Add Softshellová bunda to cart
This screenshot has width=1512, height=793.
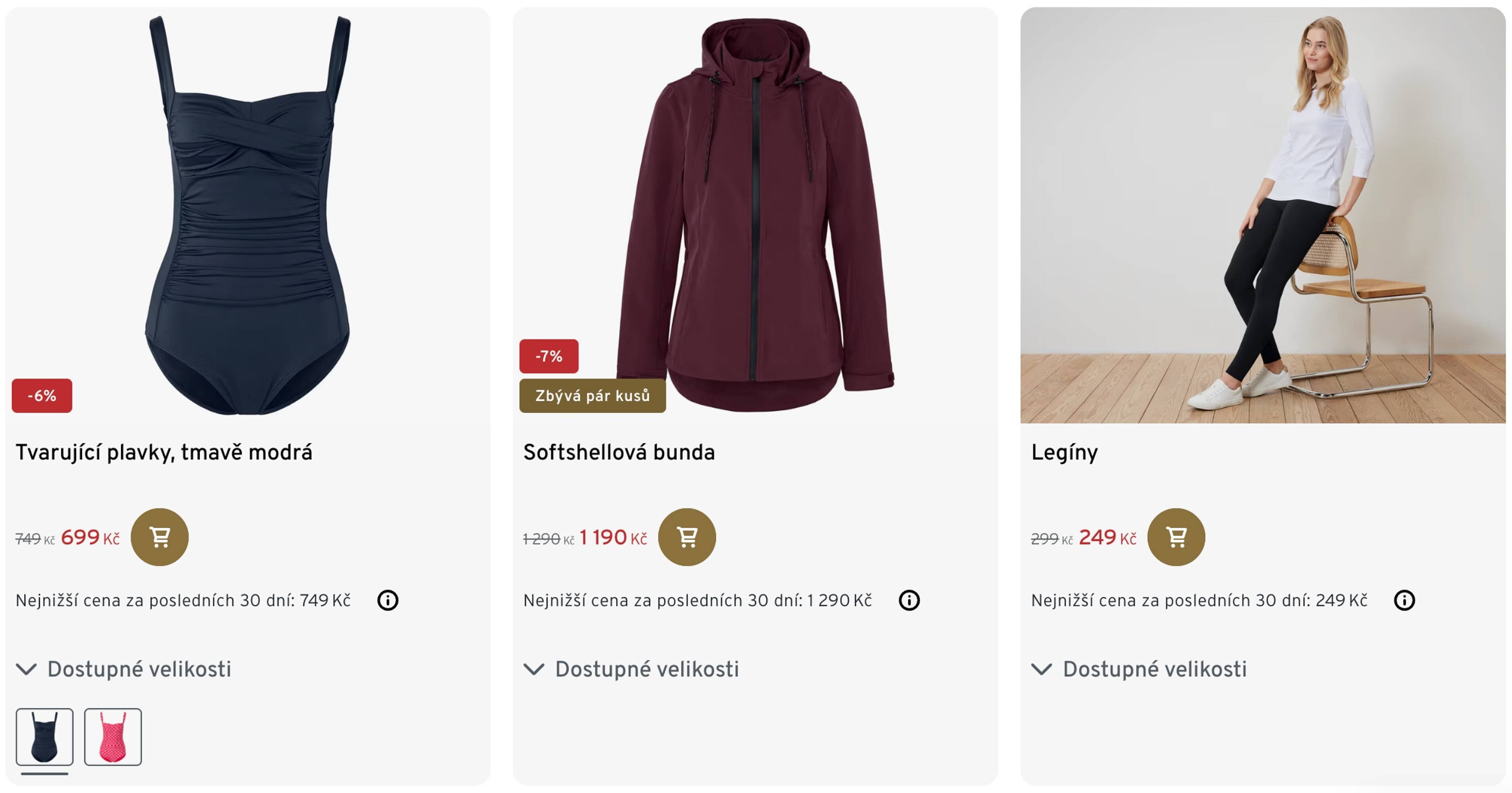(687, 537)
